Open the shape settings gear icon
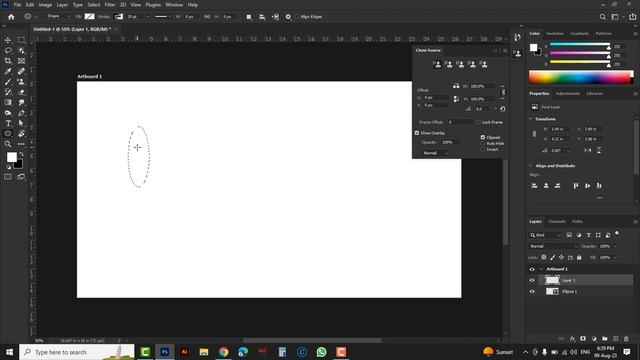The width and height of the screenshot is (640, 360). coord(288,17)
